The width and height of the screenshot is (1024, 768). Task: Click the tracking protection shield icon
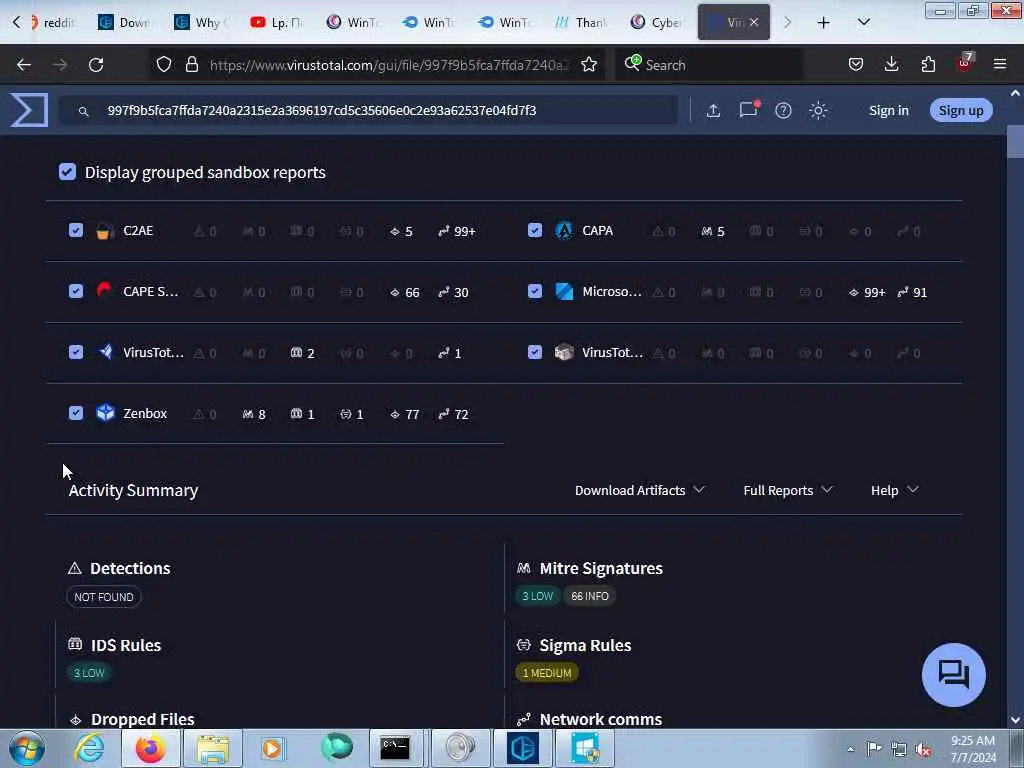(164, 64)
